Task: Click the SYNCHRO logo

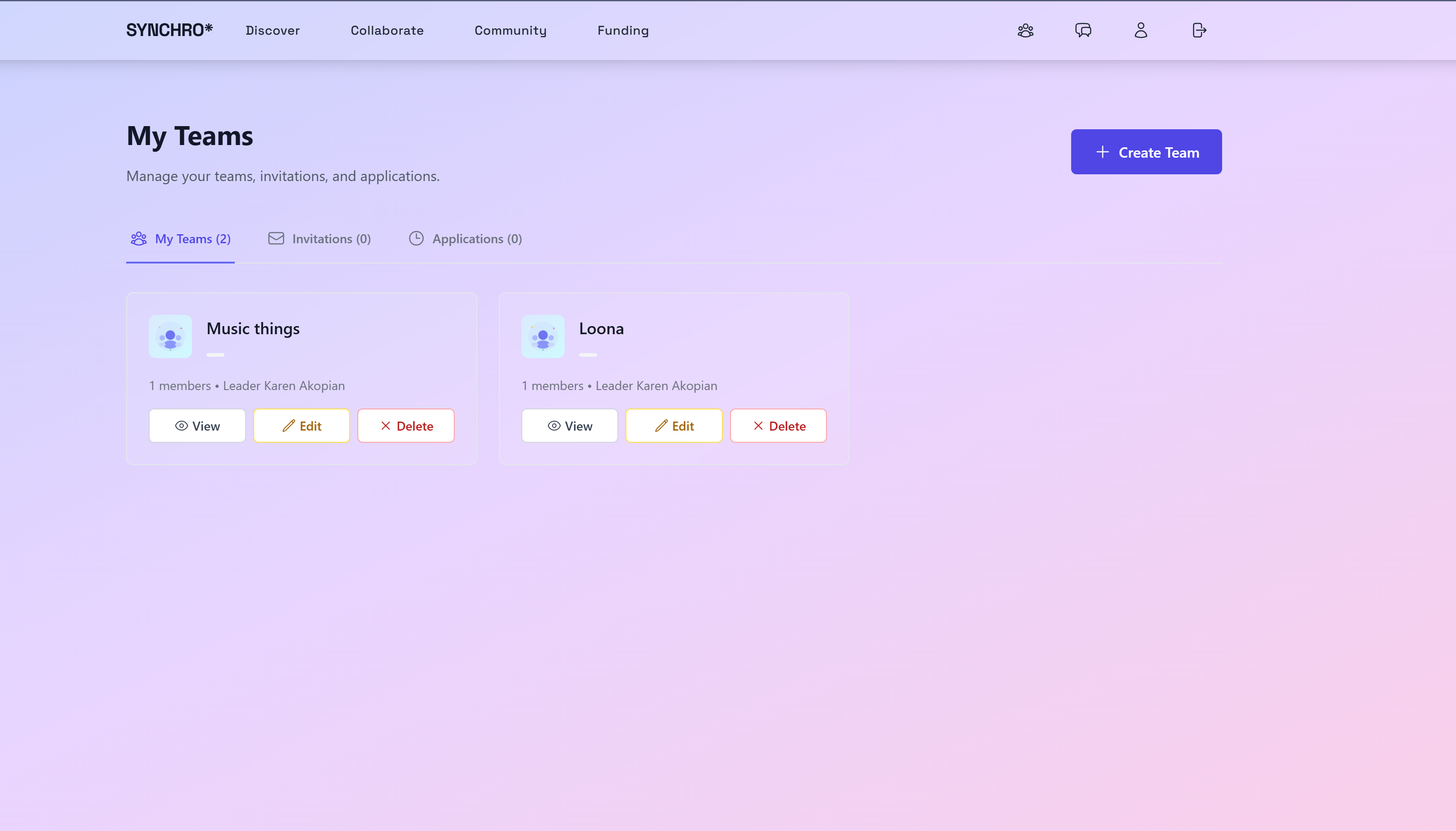Action: [169, 30]
